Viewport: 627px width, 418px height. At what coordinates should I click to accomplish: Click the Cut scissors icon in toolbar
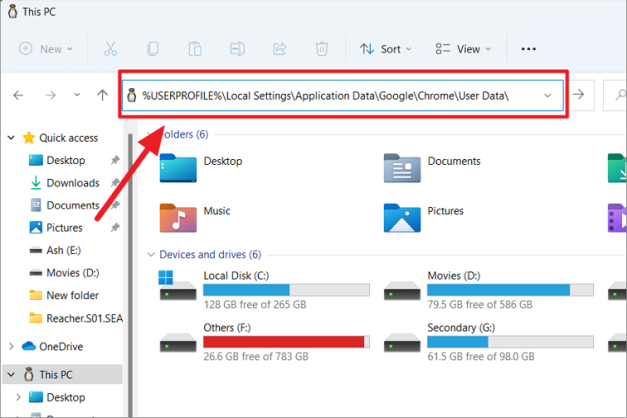tap(110, 48)
